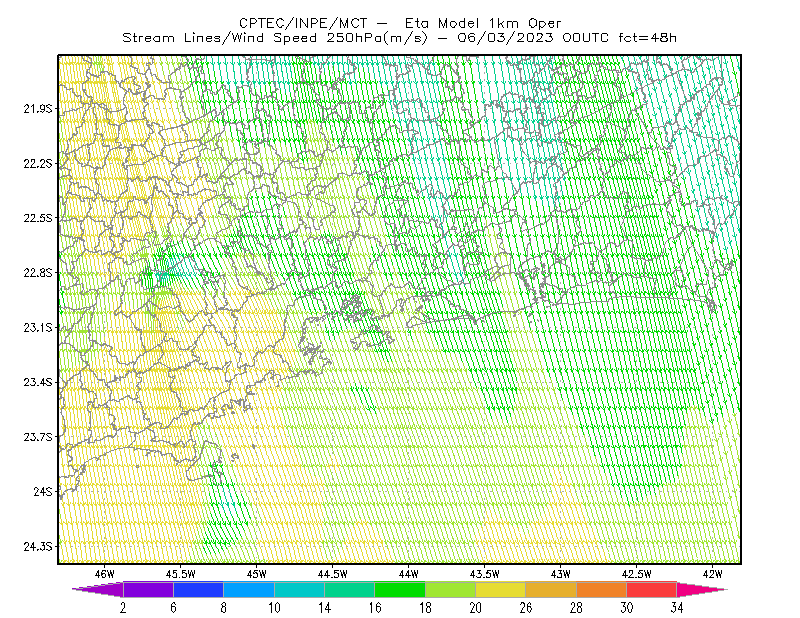Click the legend value '10'
This screenshot has width=800, height=618.
tap(274, 608)
